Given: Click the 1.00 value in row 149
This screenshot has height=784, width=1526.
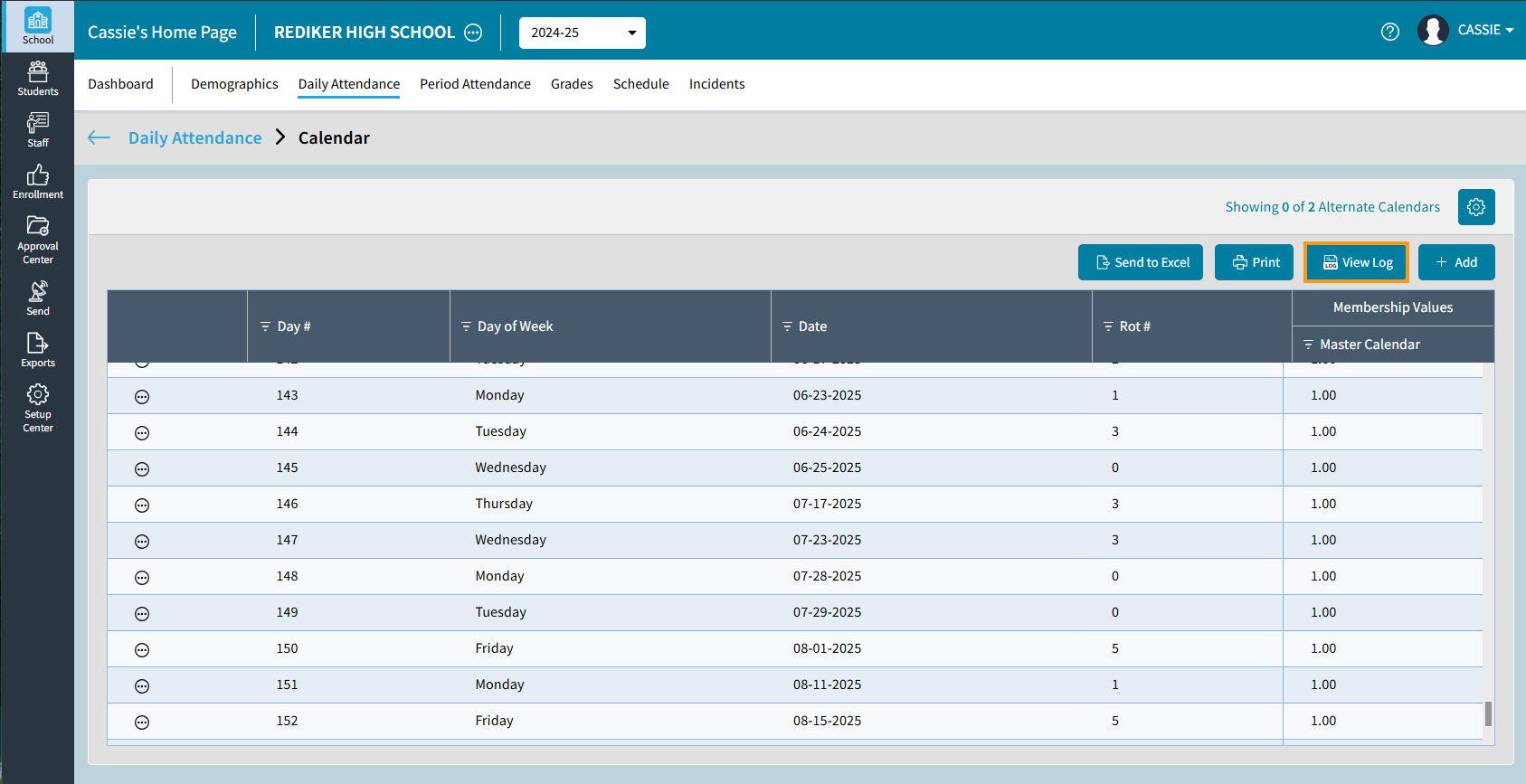Looking at the screenshot, I should point(1323,612).
